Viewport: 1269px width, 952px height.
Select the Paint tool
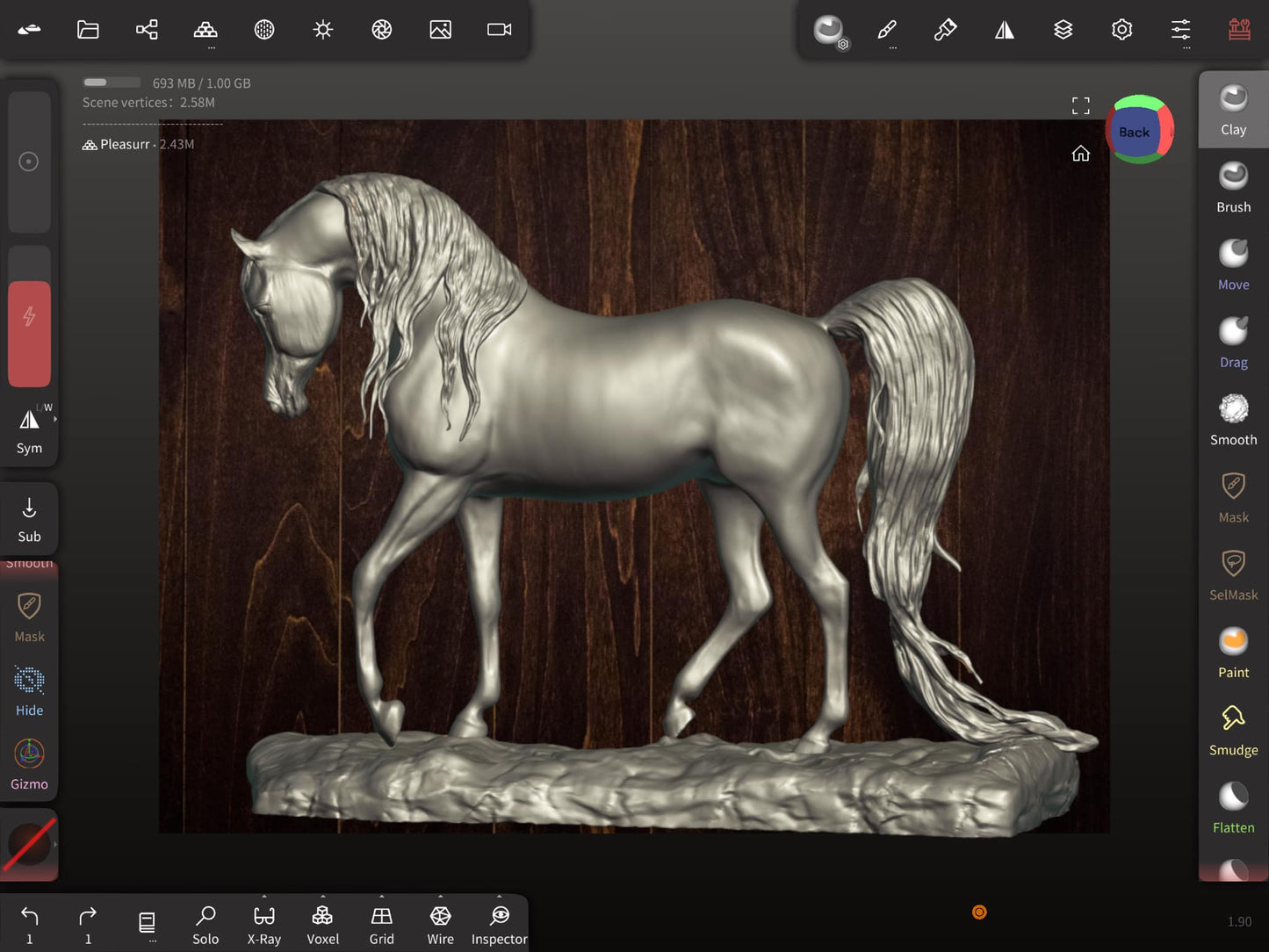[x=1233, y=653]
